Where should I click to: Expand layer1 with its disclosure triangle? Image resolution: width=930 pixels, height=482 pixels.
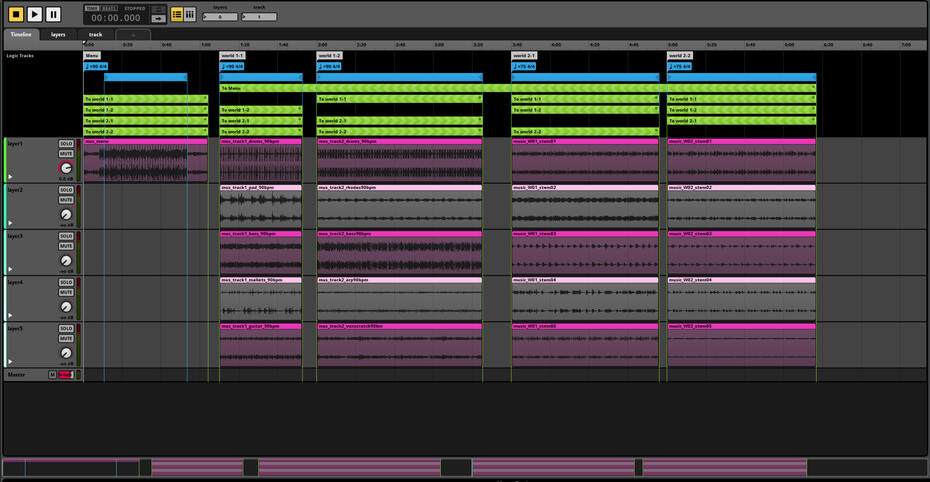[x=10, y=176]
